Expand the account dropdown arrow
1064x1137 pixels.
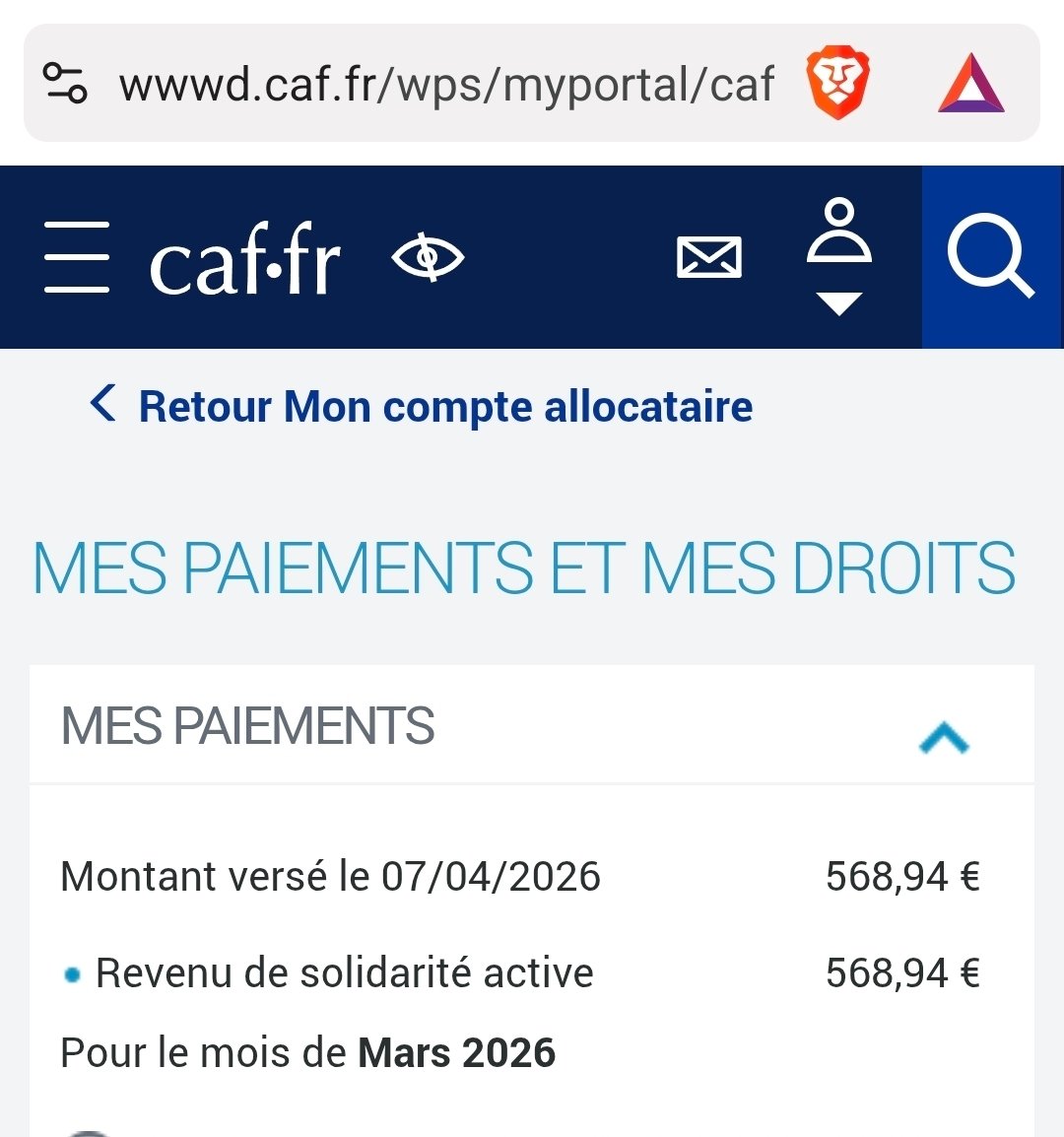click(x=839, y=303)
